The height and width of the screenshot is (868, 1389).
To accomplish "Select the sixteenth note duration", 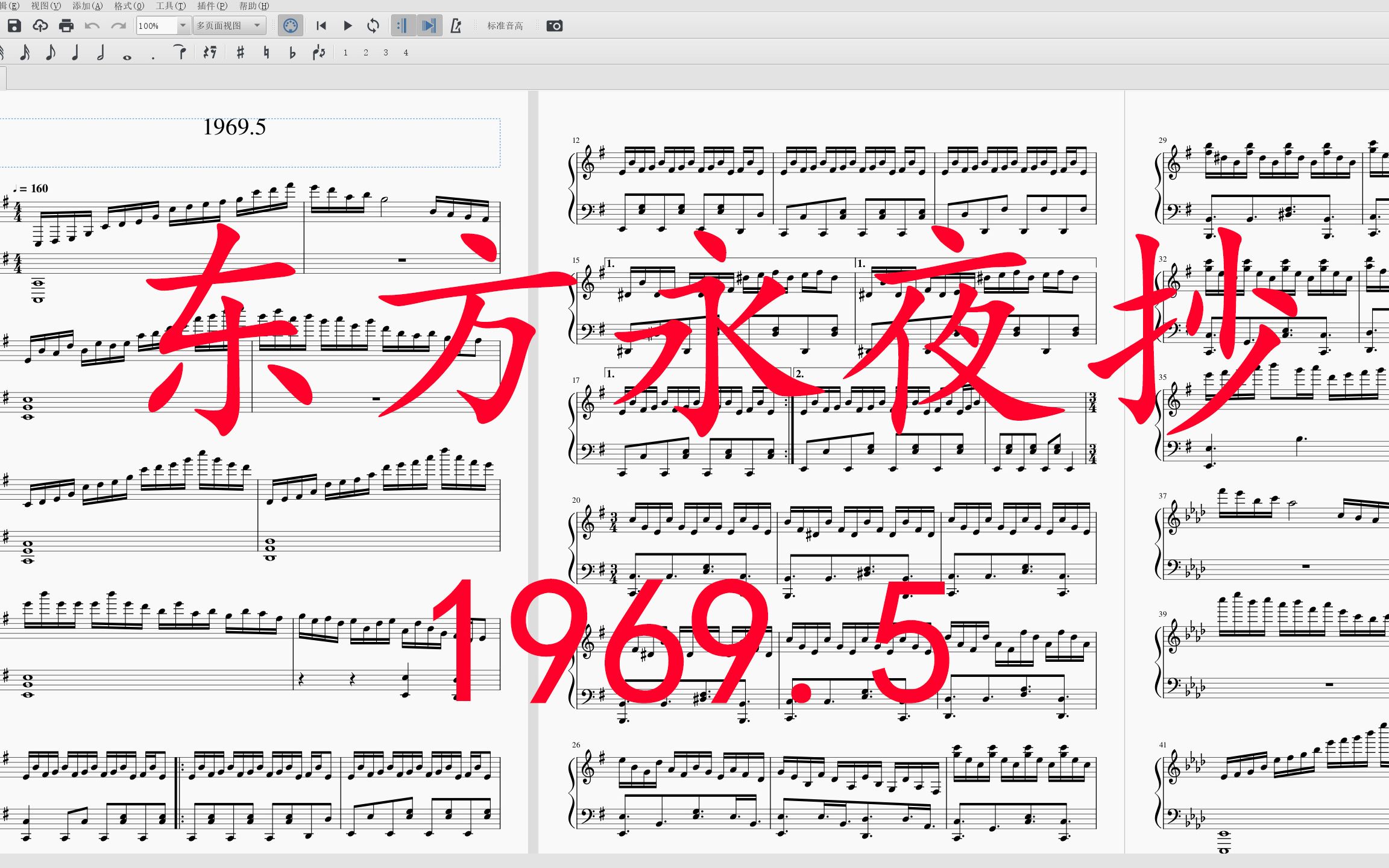I will (25, 53).
